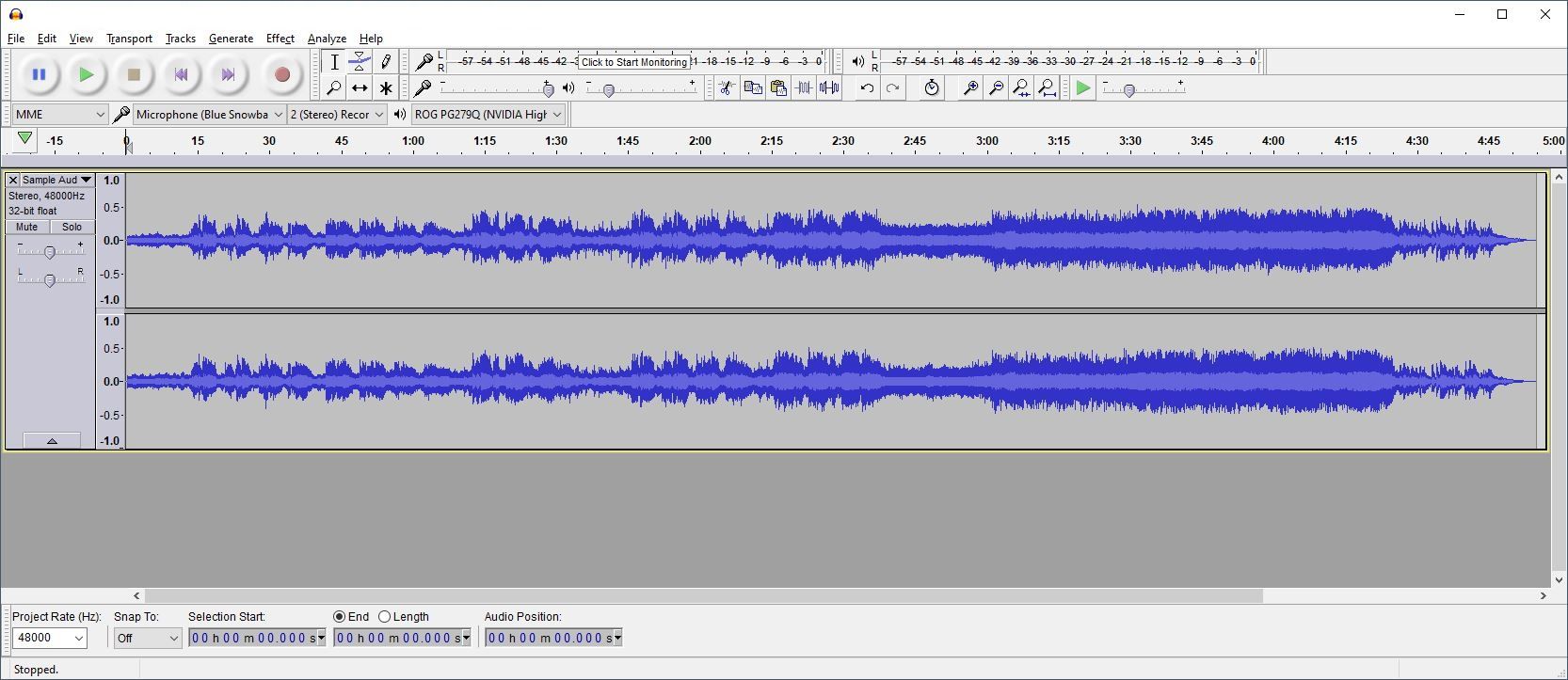Open the Effect menu
Viewport: 1568px width, 680px height.
coord(280,39)
